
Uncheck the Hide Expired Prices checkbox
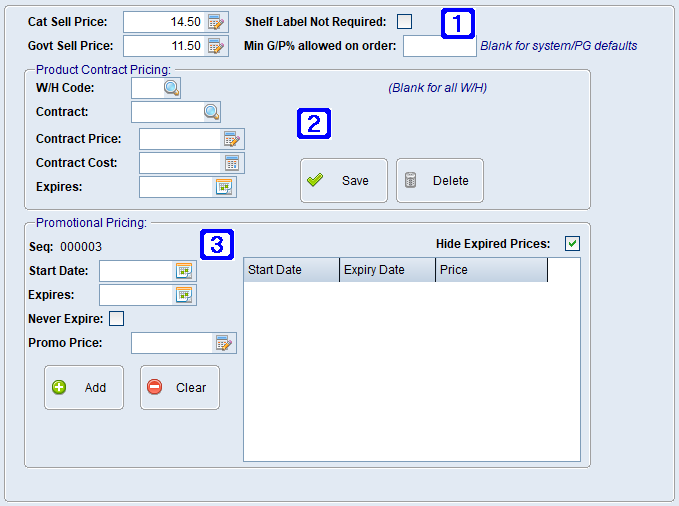[572, 243]
